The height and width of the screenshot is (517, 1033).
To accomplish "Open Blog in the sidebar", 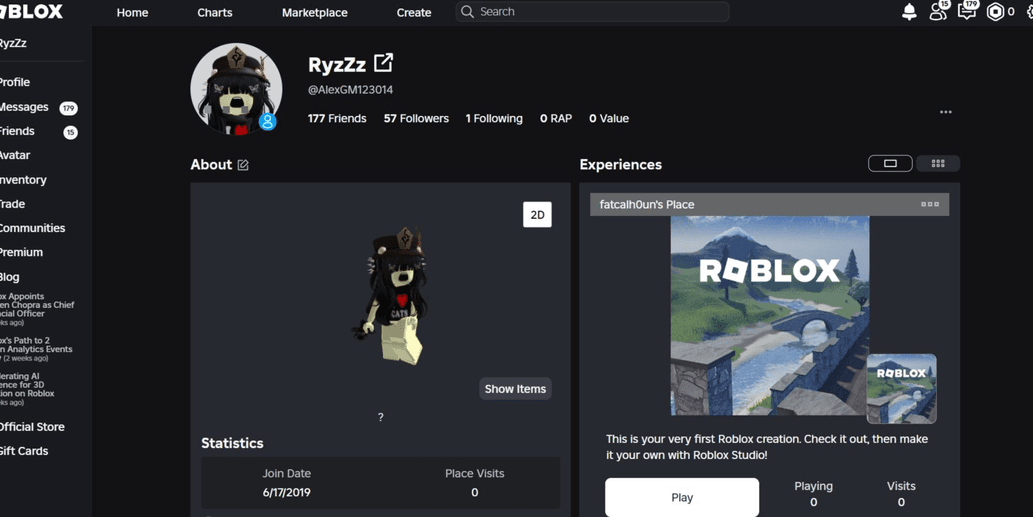I will (9, 277).
